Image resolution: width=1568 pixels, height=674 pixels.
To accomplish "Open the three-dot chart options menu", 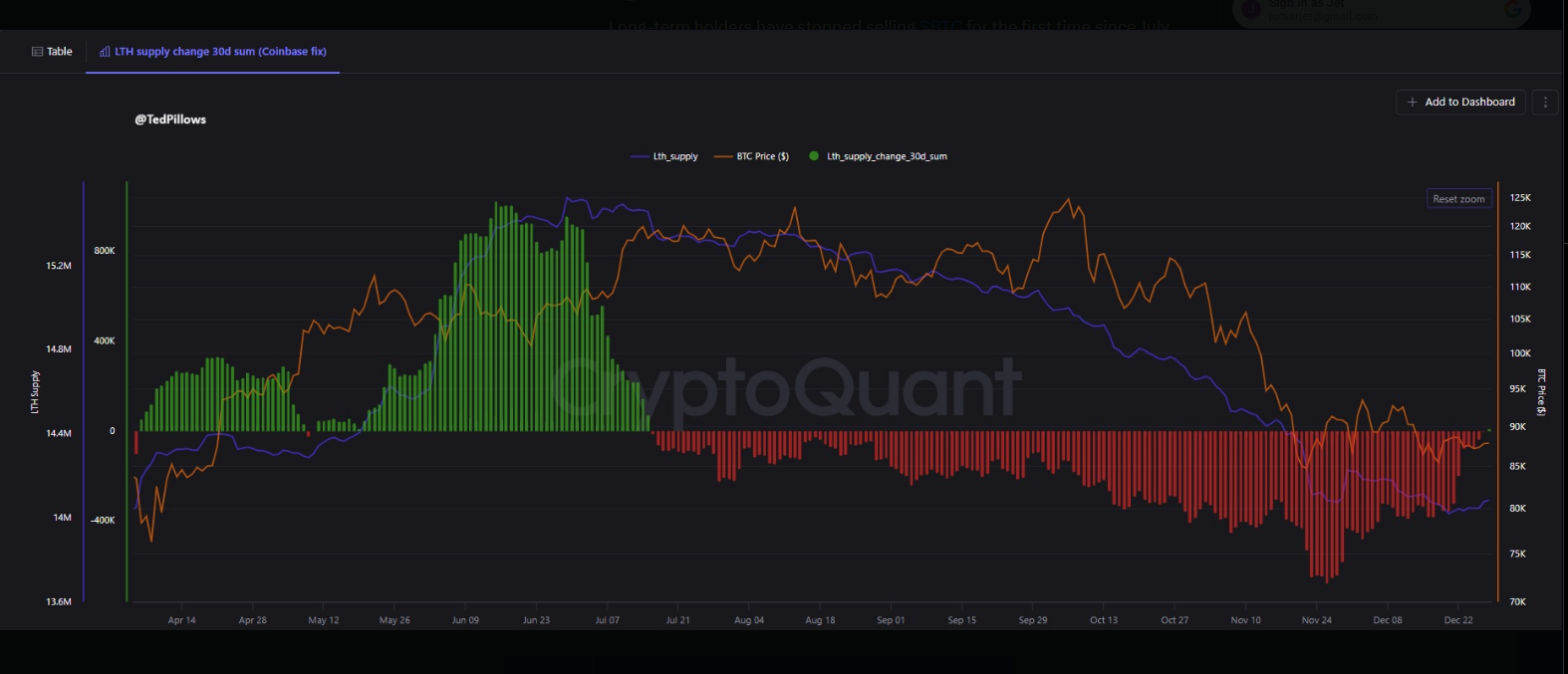I will 1545,102.
